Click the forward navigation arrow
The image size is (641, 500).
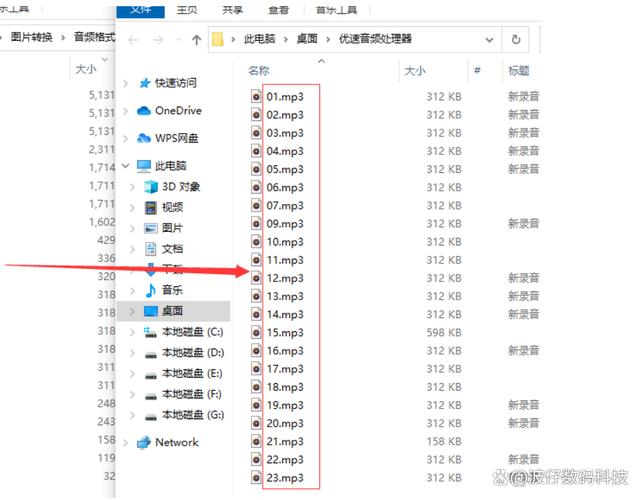(x=158, y=40)
